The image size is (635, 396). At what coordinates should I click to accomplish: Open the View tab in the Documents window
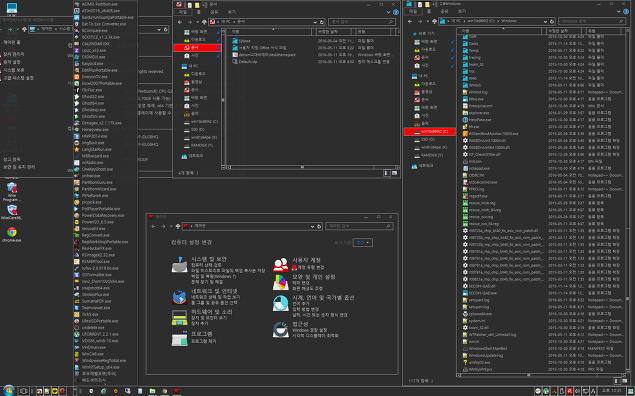click(231, 12)
